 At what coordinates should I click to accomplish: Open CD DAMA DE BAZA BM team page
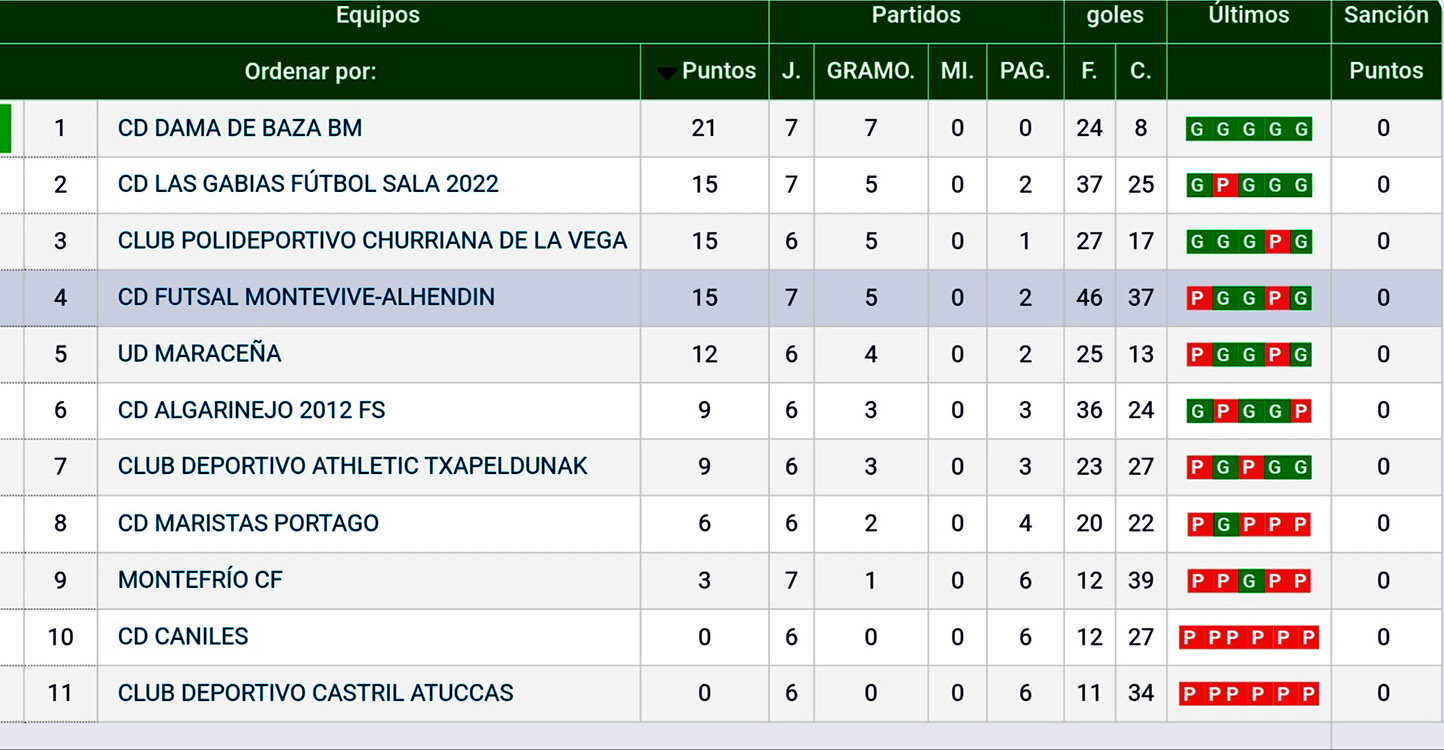(x=240, y=128)
